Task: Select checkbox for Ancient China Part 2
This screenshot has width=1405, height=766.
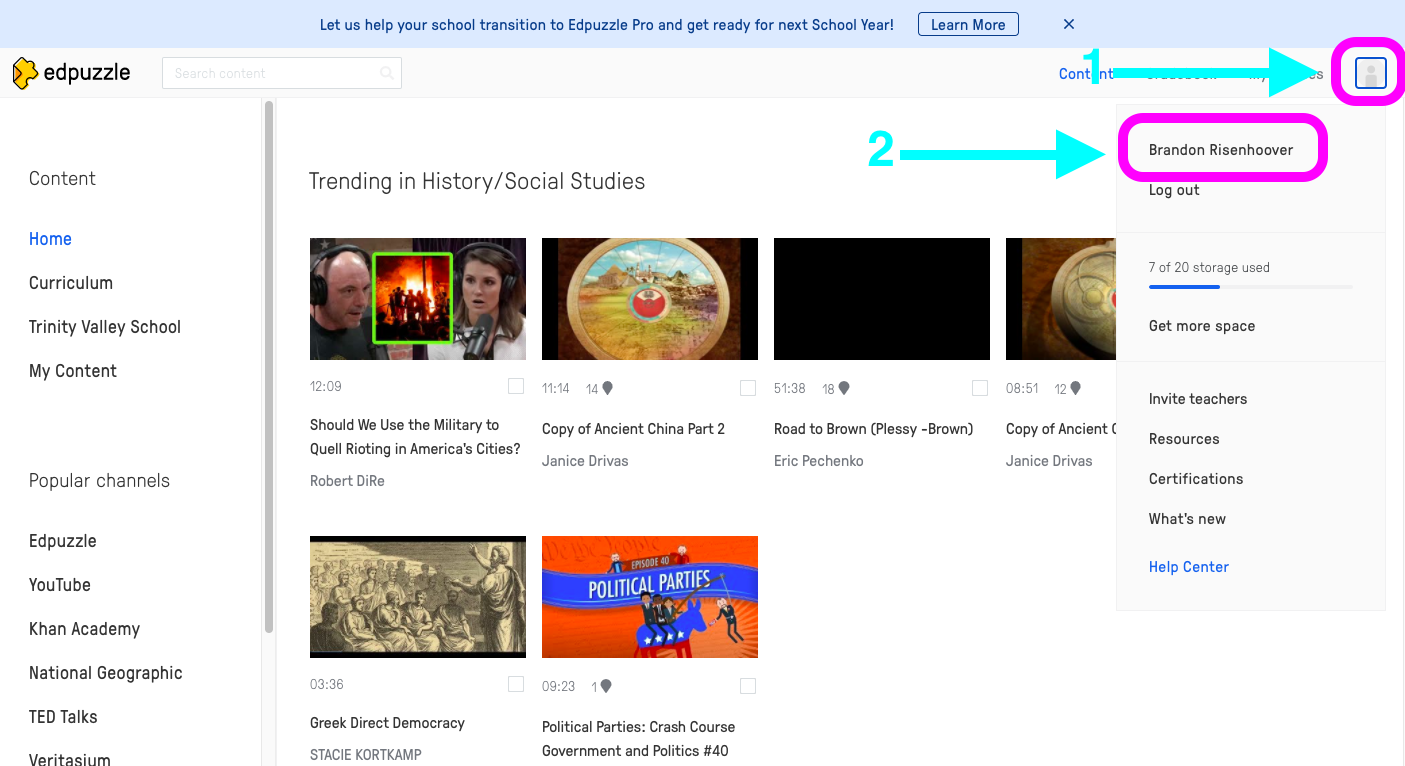Action: point(748,388)
